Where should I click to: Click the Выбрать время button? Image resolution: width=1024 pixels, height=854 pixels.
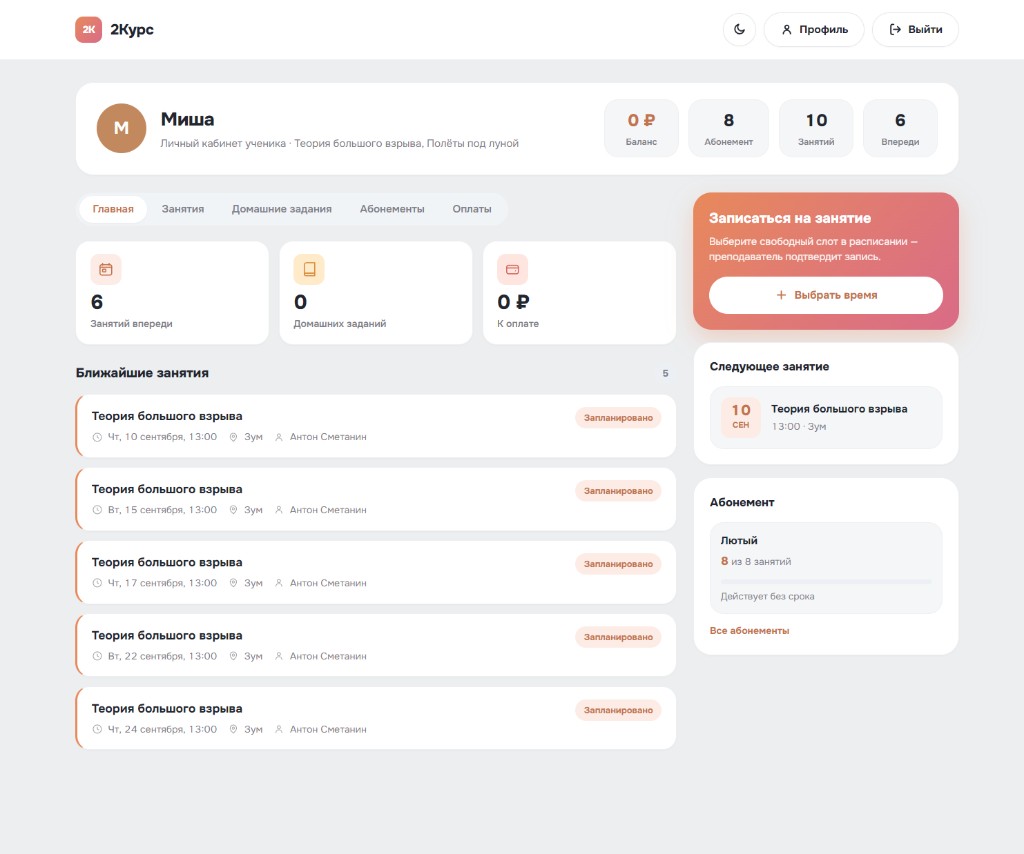[825, 295]
